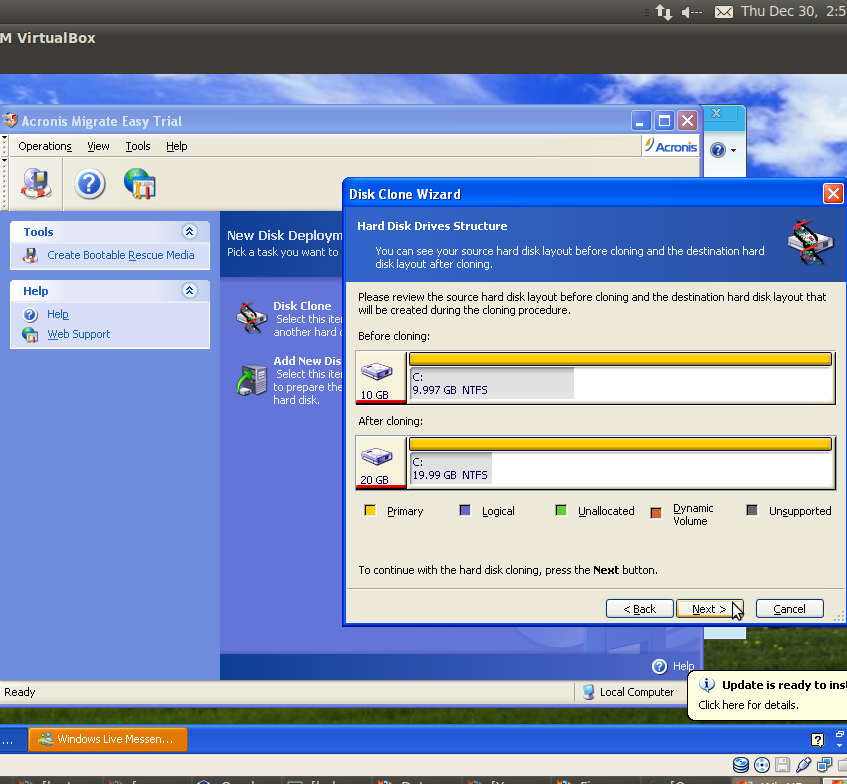Close the small window behind Acronis
This screenshot has height=784, width=847.
716,113
